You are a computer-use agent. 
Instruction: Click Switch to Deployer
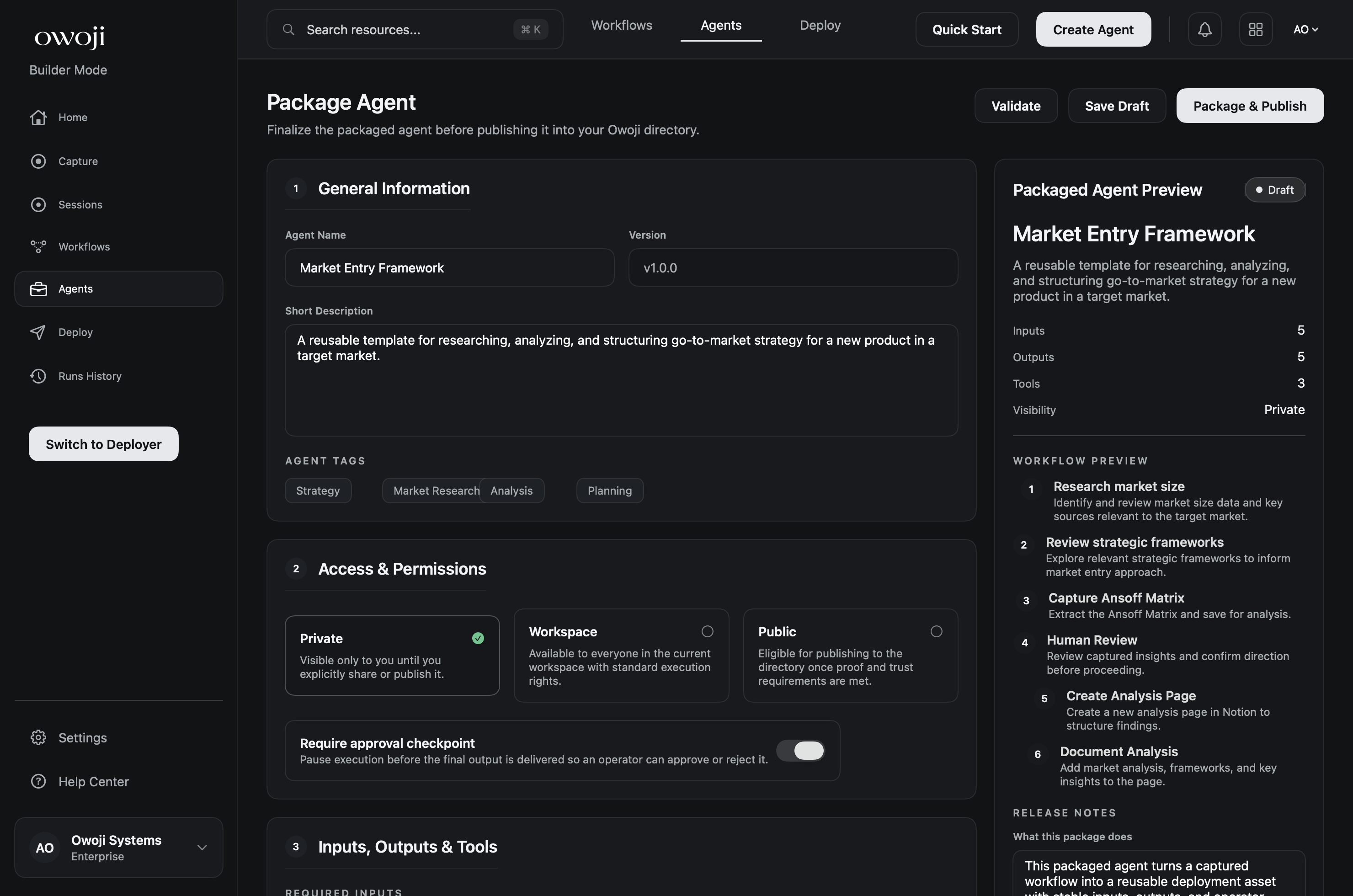tap(103, 444)
